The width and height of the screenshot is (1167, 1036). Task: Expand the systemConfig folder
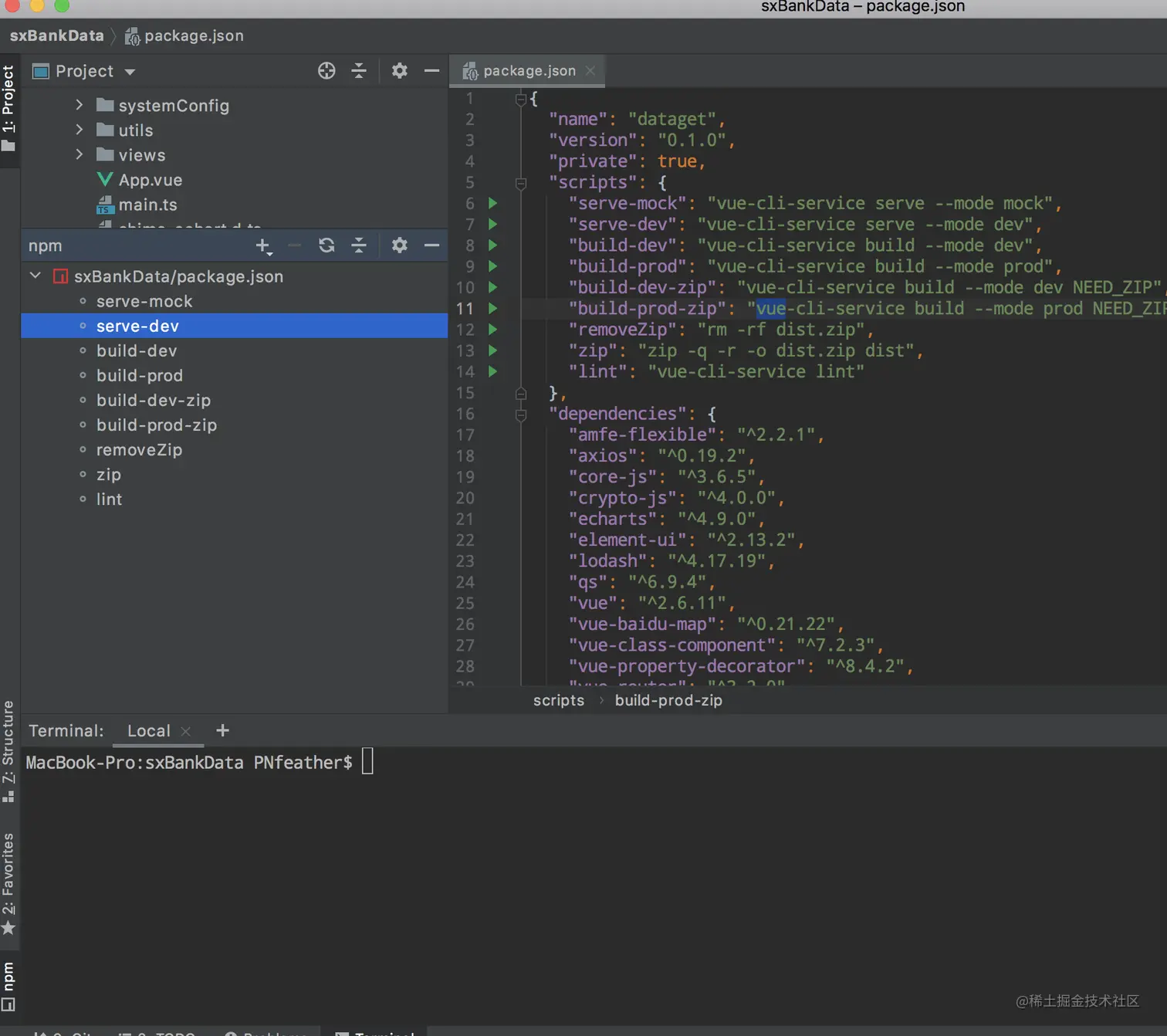click(x=79, y=105)
